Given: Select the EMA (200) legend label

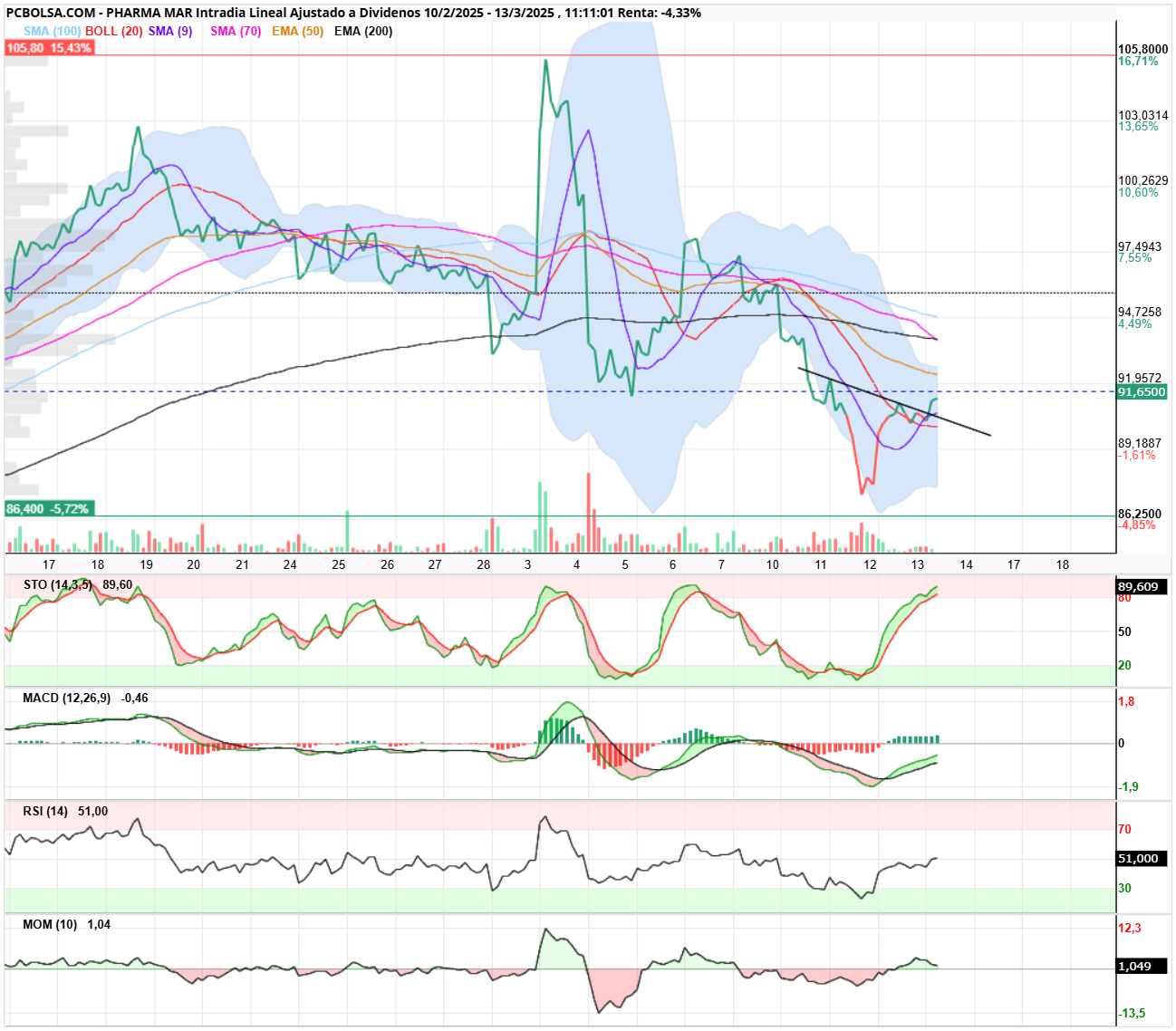Looking at the screenshot, I should (363, 31).
